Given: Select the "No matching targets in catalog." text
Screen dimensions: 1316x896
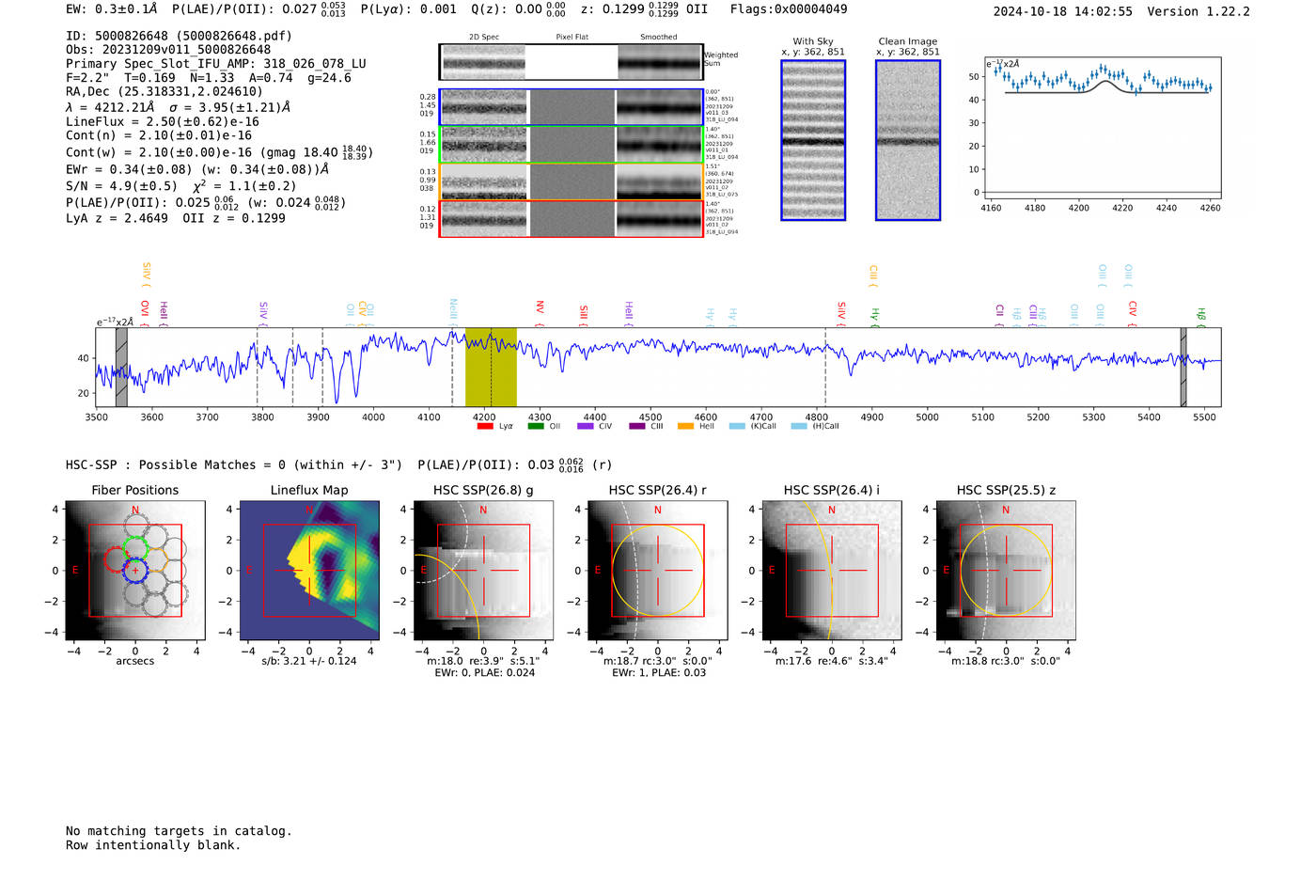Looking at the screenshot, I should [179, 831].
